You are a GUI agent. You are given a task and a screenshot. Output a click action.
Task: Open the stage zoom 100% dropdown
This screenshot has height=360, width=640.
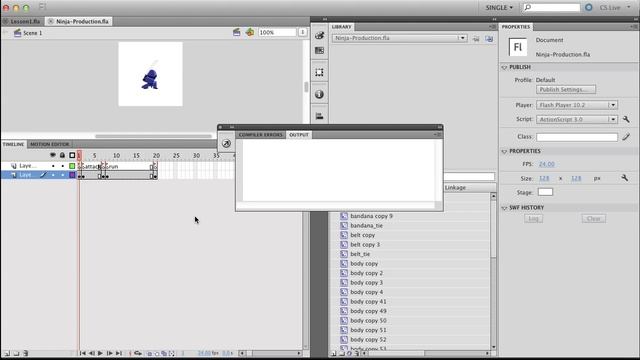[x=302, y=32]
